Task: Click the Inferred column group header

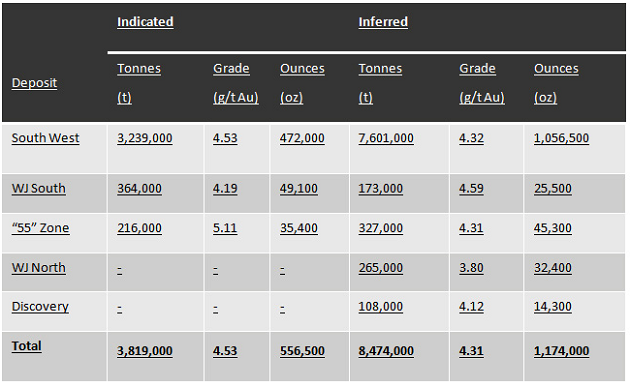Action: 383,22
